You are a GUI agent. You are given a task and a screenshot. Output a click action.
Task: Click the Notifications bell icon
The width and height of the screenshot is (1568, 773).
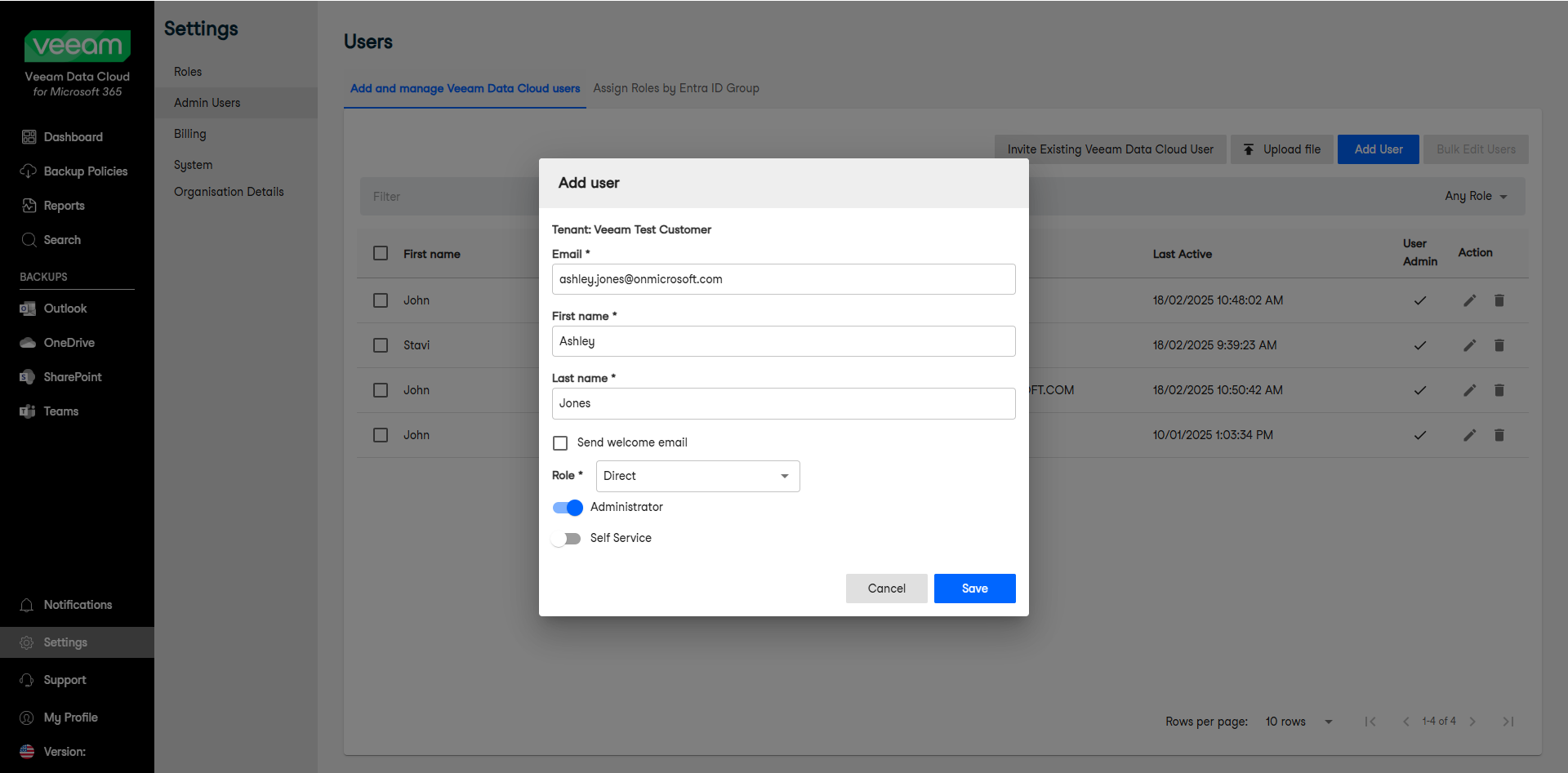[27, 605]
